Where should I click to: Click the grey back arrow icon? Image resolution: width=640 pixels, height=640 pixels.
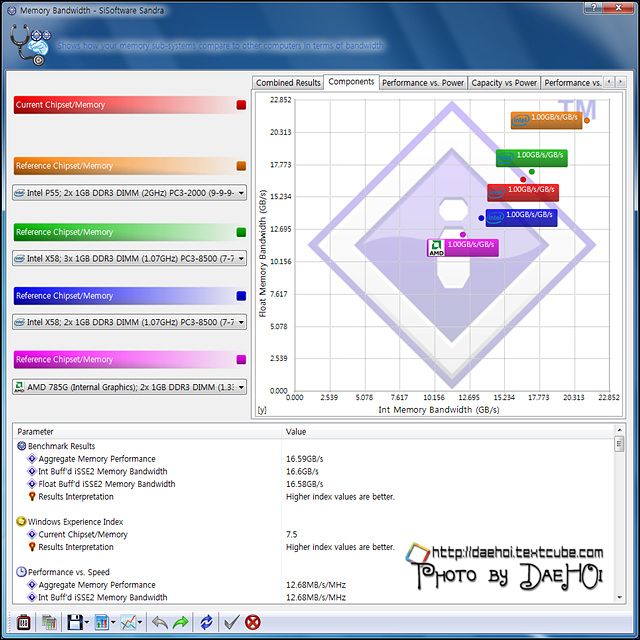pos(160,622)
